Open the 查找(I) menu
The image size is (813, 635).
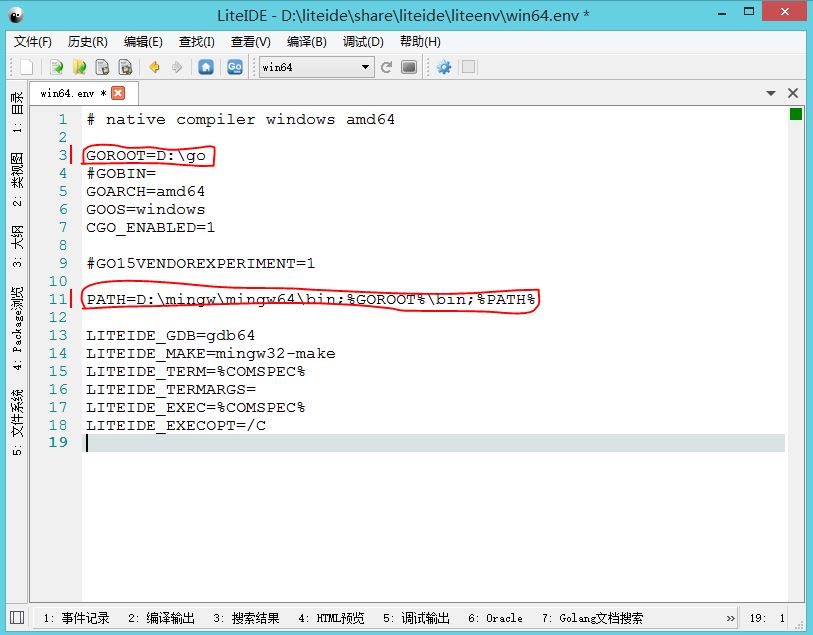coord(197,41)
